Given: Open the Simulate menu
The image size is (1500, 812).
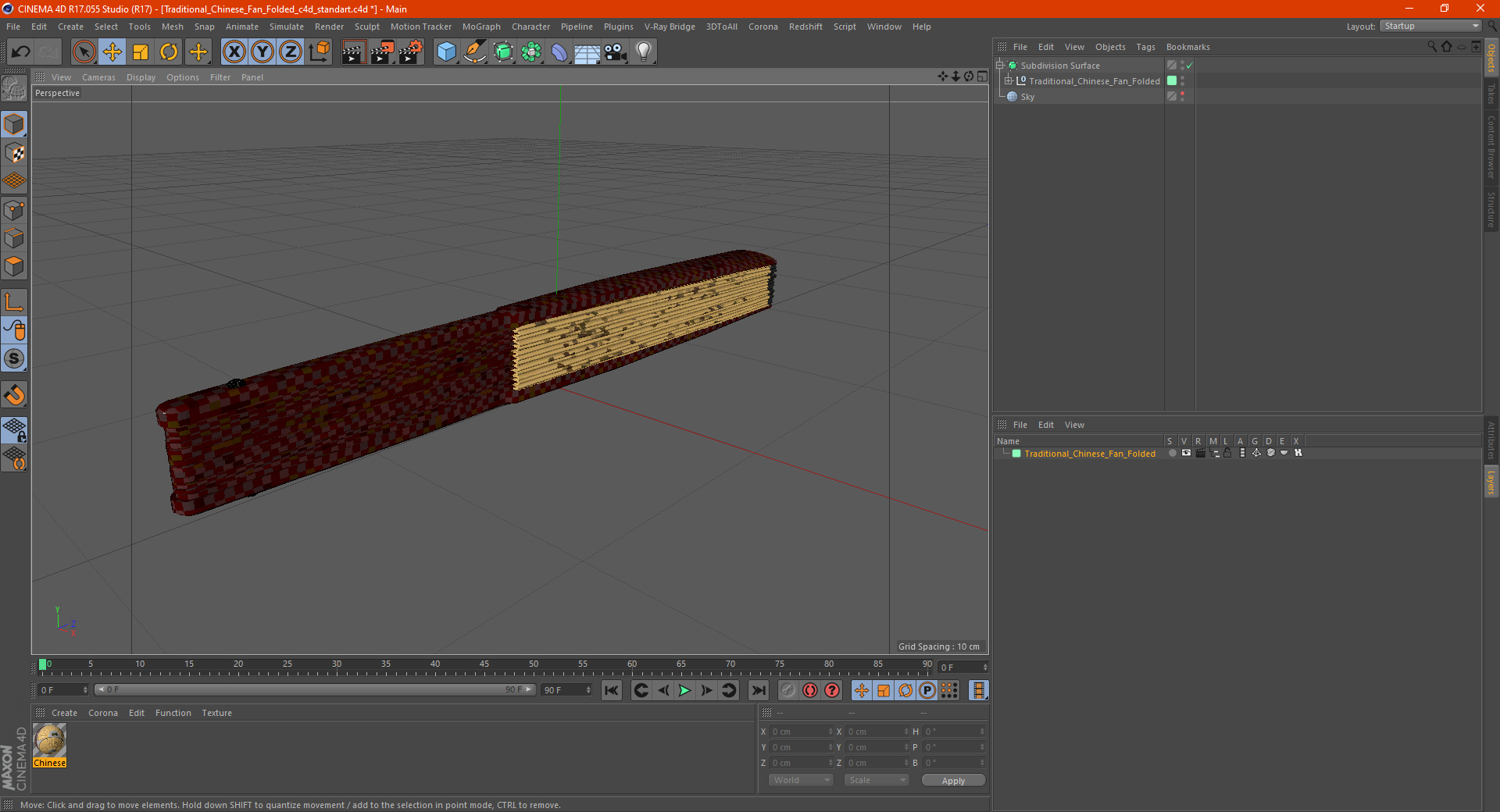Looking at the screenshot, I should click(287, 27).
